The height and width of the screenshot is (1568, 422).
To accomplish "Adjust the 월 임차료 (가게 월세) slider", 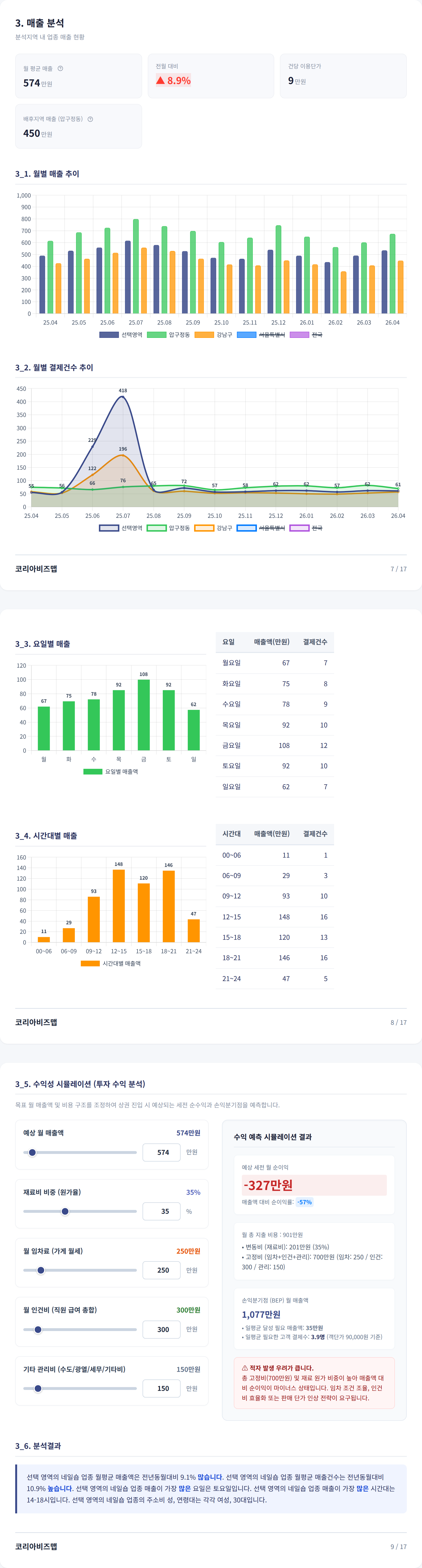I will pos(80,1270).
